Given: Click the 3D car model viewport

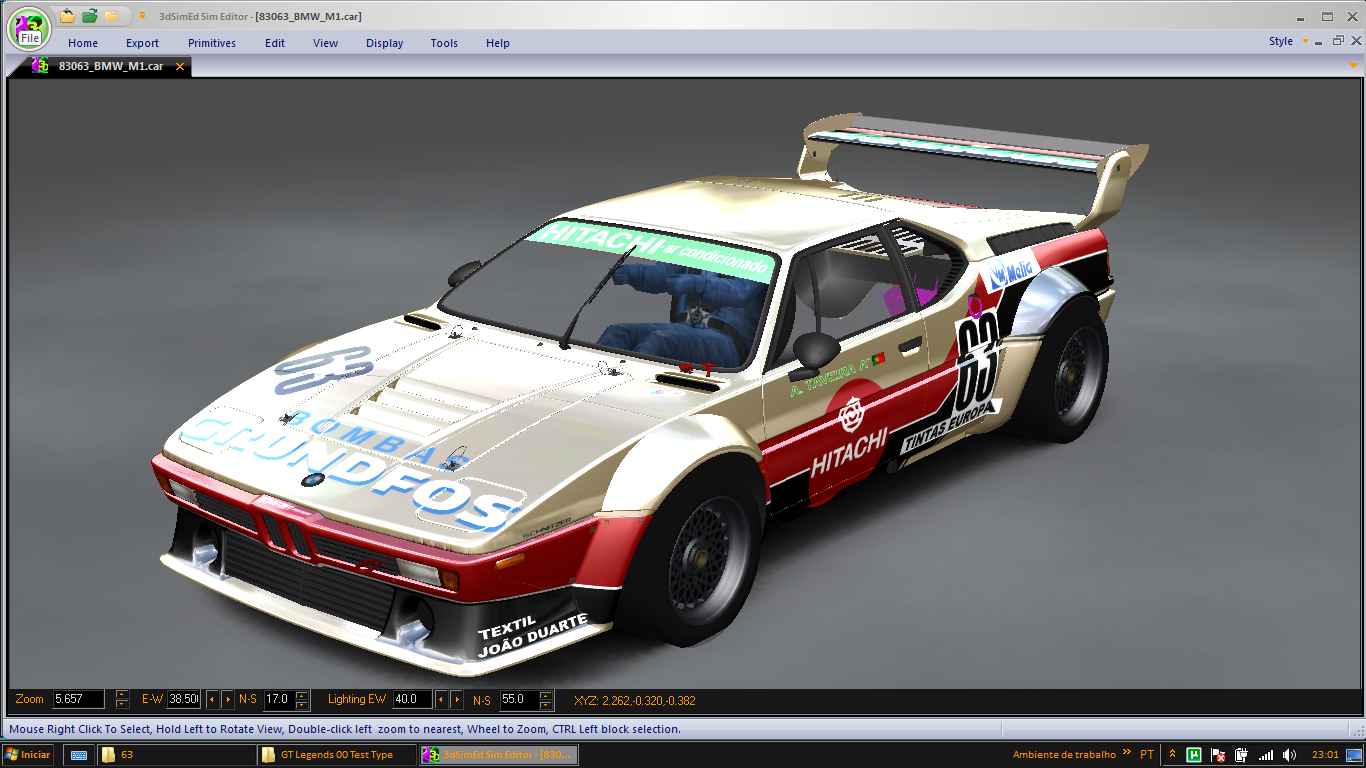Looking at the screenshot, I should point(683,383).
